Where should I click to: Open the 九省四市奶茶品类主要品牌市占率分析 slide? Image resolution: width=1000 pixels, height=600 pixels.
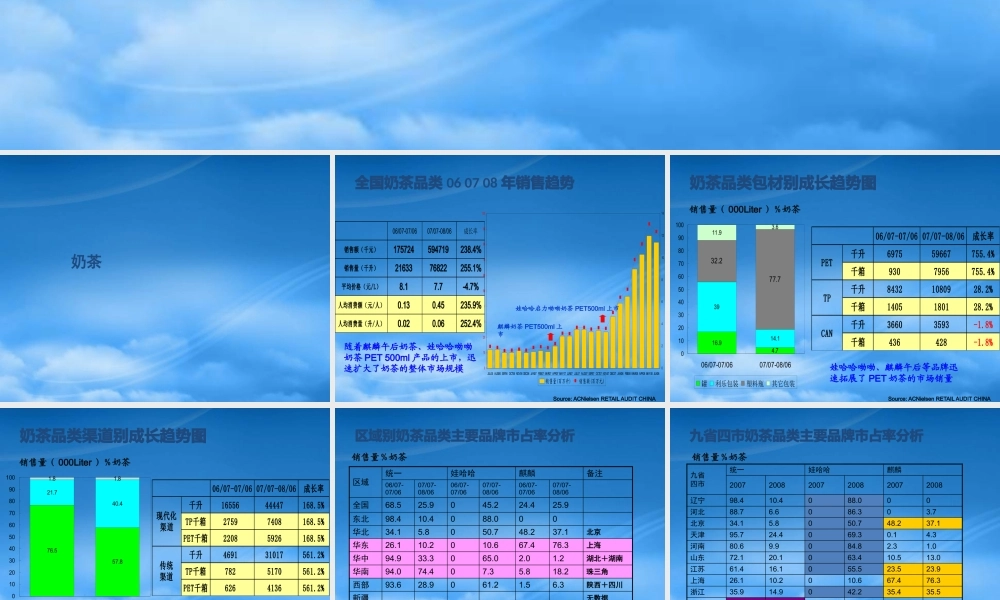pos(835,504)
